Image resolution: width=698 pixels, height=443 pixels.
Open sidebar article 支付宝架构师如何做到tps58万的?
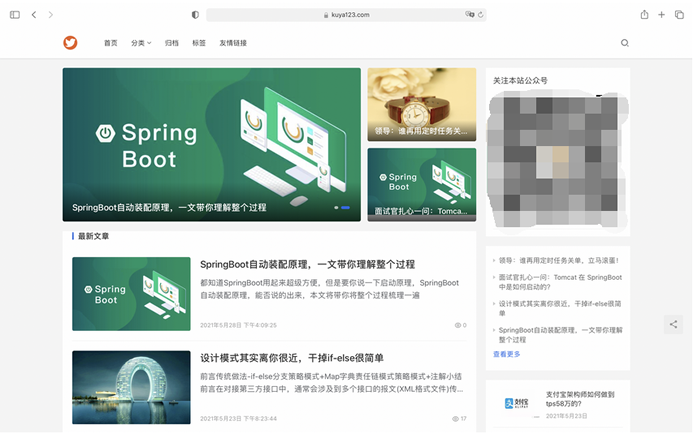[580, 399]
